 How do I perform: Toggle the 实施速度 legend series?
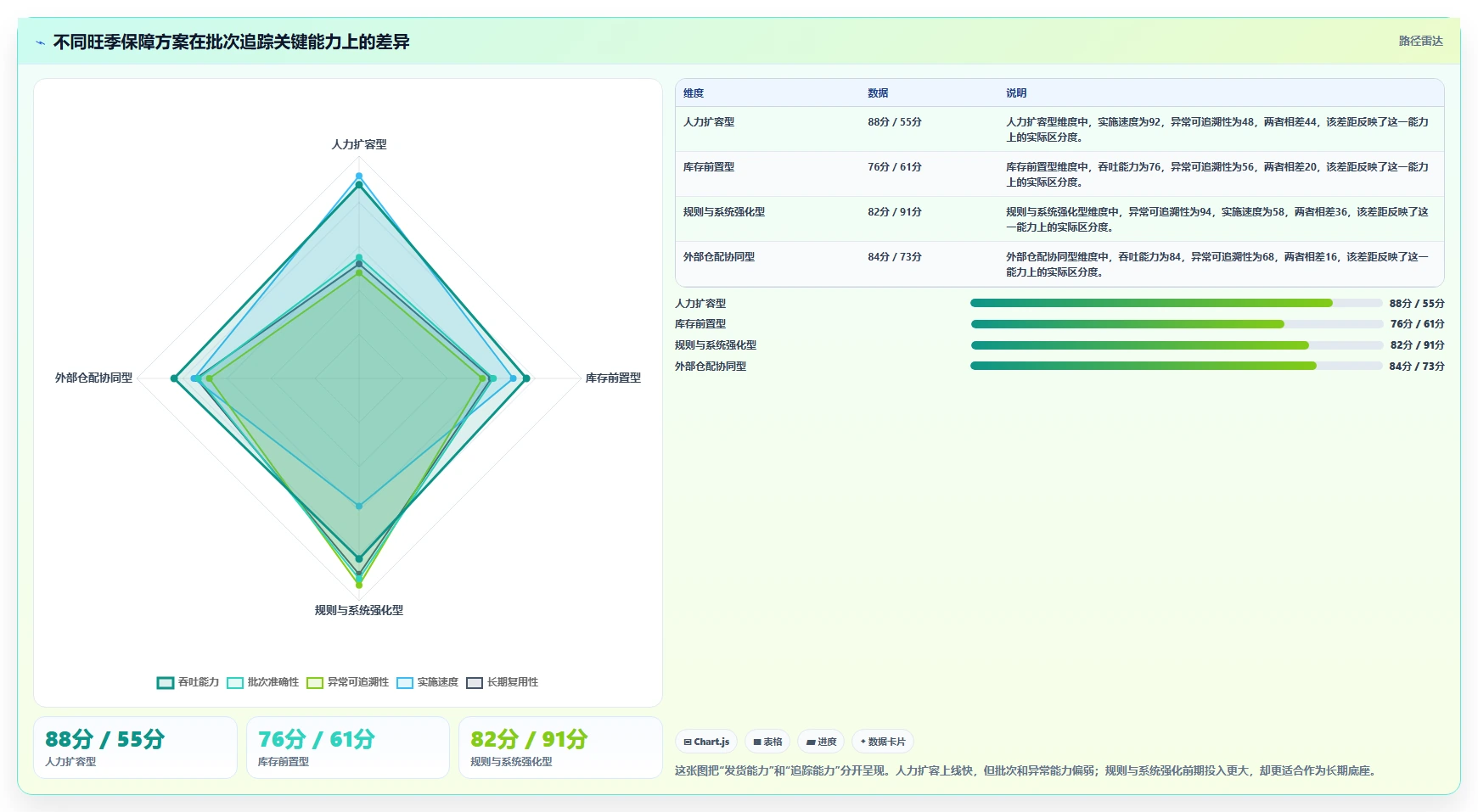428,682
